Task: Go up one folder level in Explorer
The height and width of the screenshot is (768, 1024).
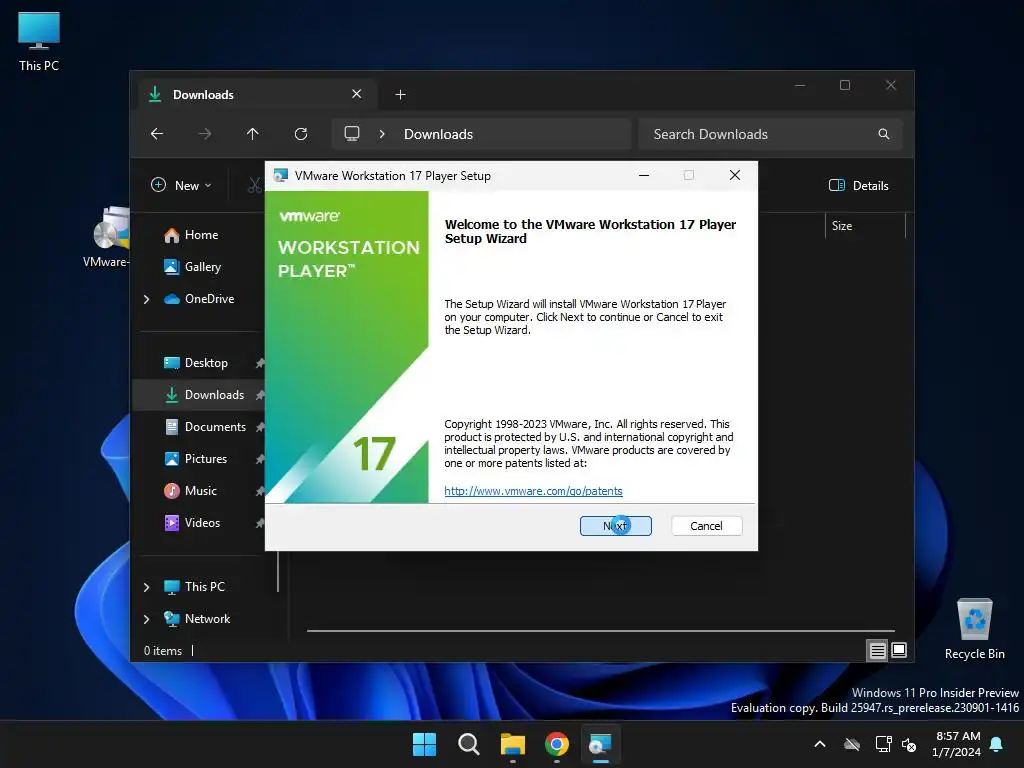Action: [x=253, y=134]
